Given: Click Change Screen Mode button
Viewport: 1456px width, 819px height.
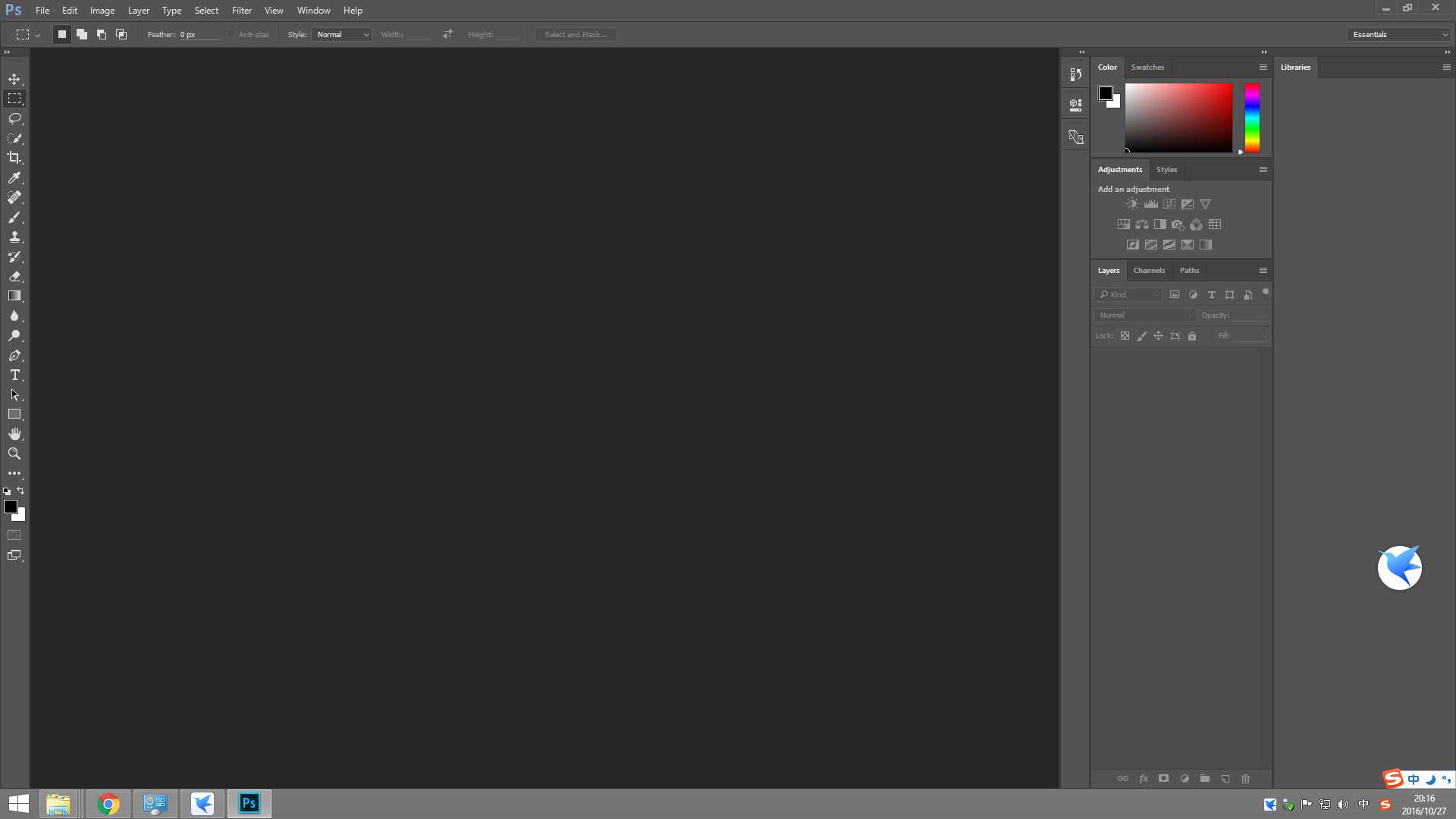Looking at the screenshot, I should 14,555.
